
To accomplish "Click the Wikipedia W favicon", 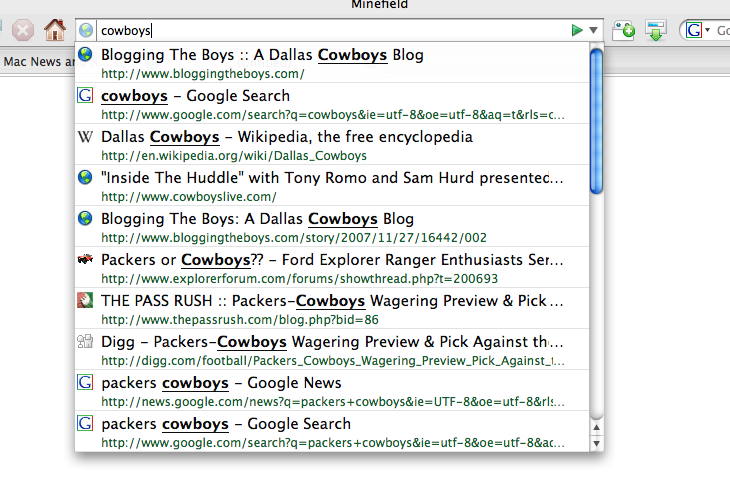I will point(85,136).
